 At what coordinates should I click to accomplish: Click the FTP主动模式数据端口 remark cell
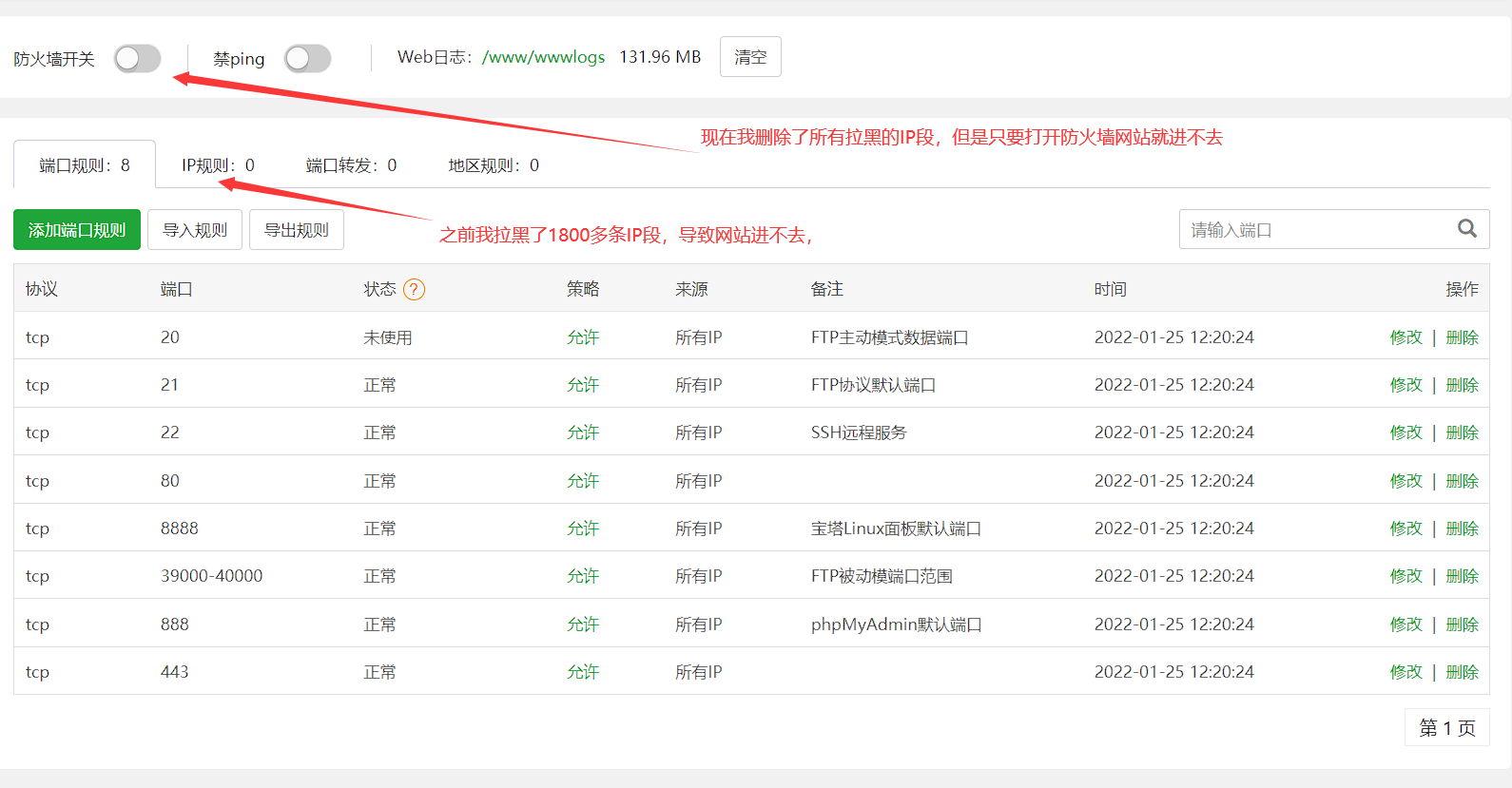click(890, 337)
